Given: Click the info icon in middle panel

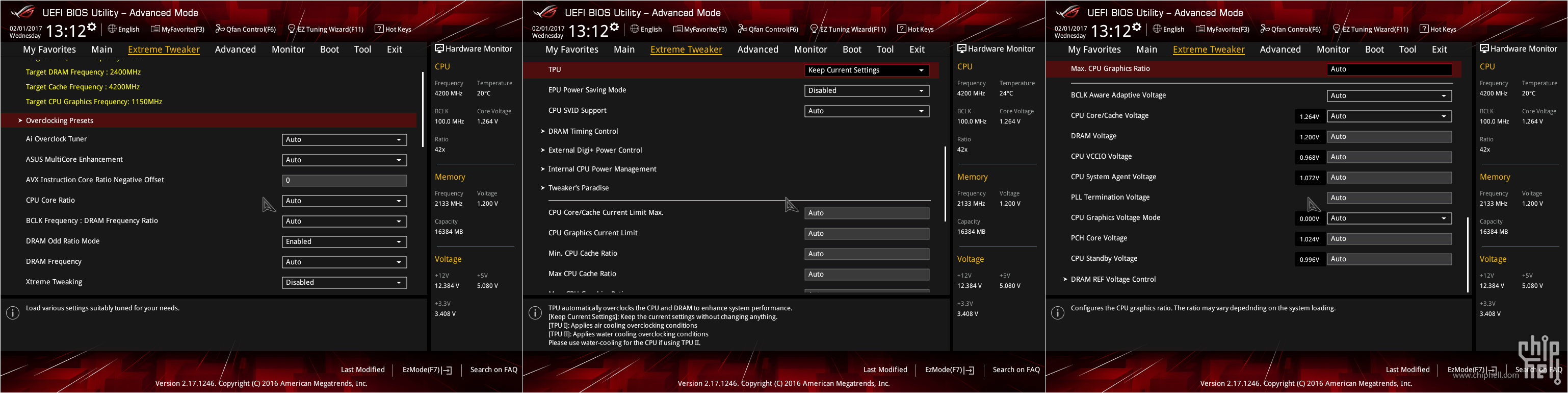Looking at the screenshot, I should point(534,313).
